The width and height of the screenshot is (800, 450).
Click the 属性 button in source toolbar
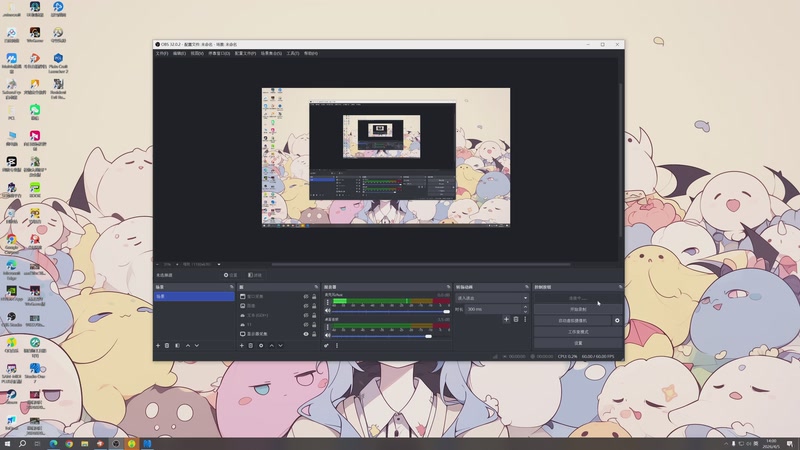231,275
